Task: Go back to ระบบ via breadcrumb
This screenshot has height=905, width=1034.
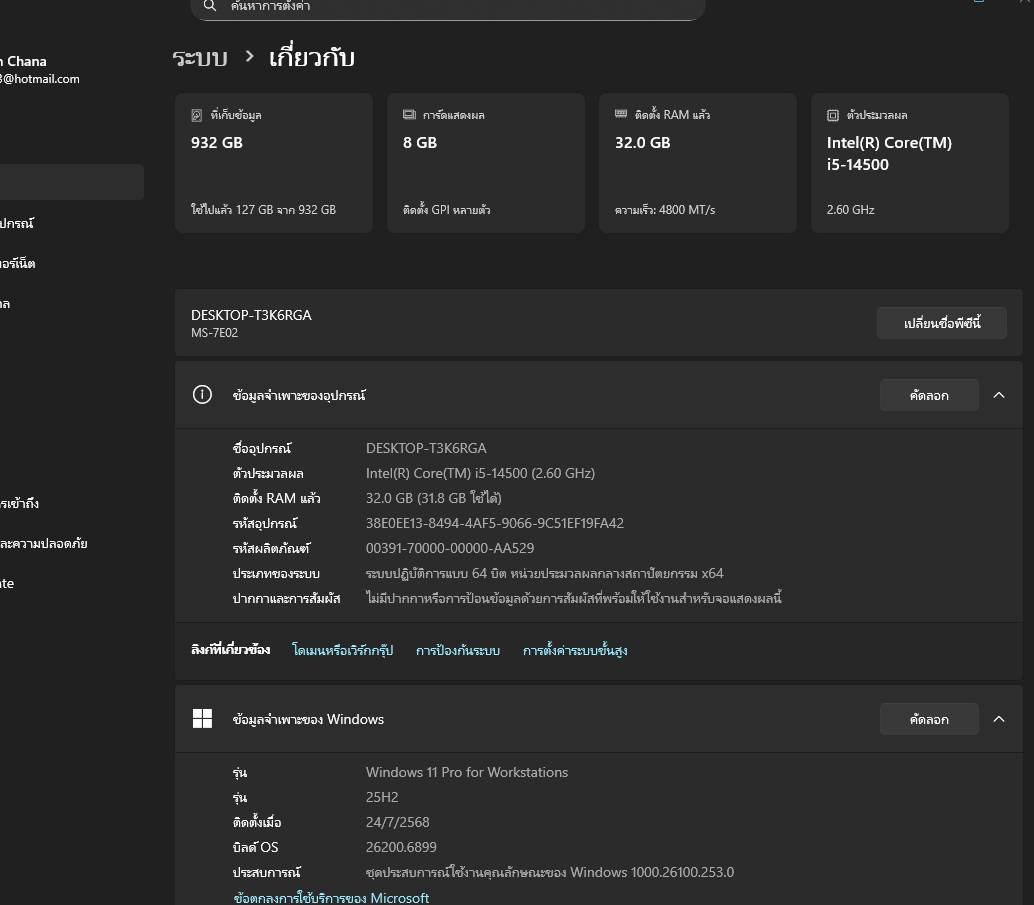Action: click(200, 57)
